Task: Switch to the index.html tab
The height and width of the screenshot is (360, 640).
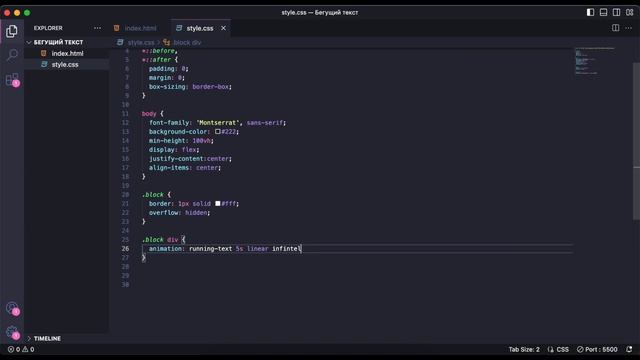Action: pos(140,28)
